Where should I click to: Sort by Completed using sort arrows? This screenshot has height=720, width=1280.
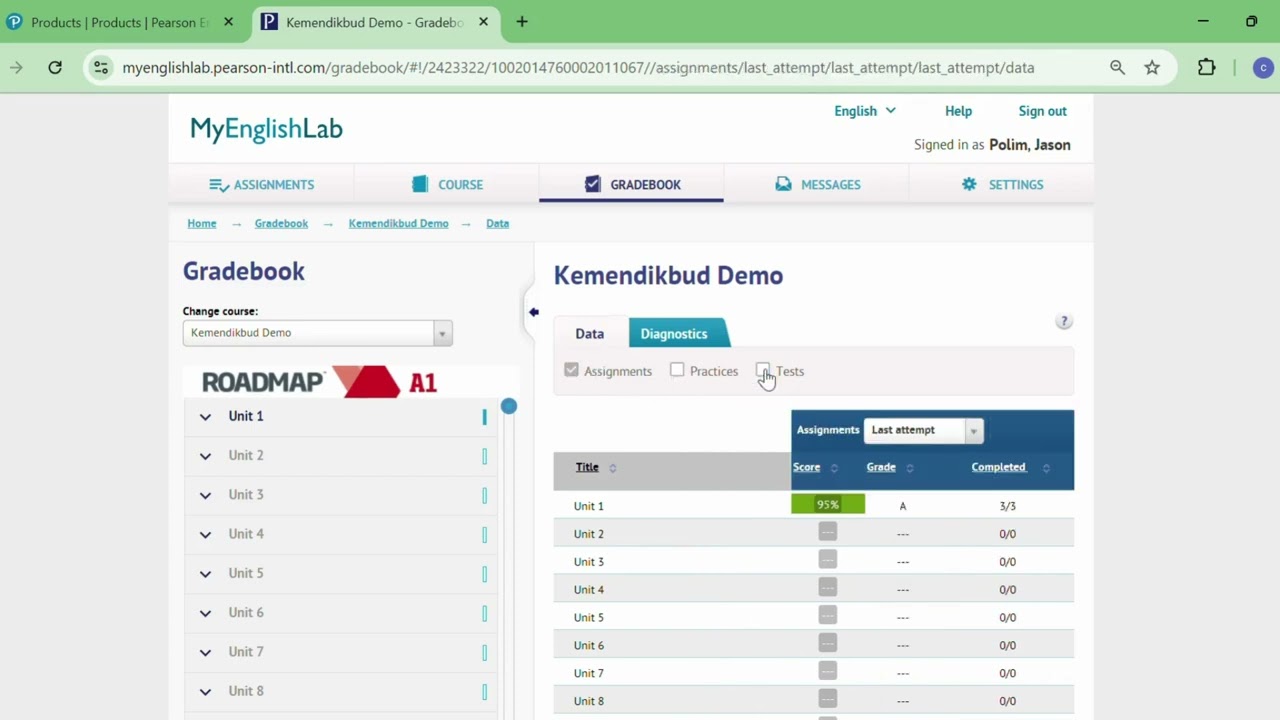tap(1045, 468)
